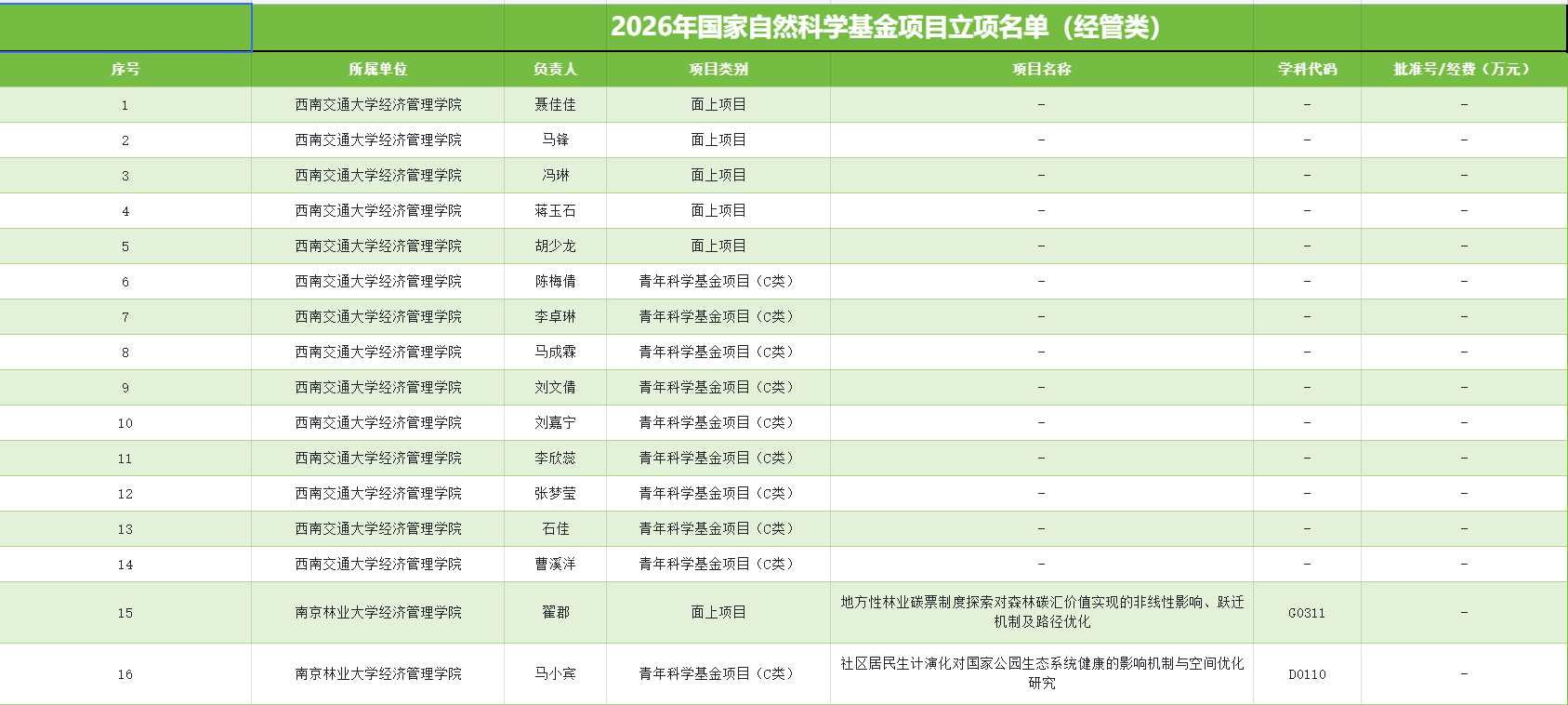Select the cell with name "刘文倩"
The height and width of the screenshot is (705, 1568).
pyautogui.click(x=555, y=387)
